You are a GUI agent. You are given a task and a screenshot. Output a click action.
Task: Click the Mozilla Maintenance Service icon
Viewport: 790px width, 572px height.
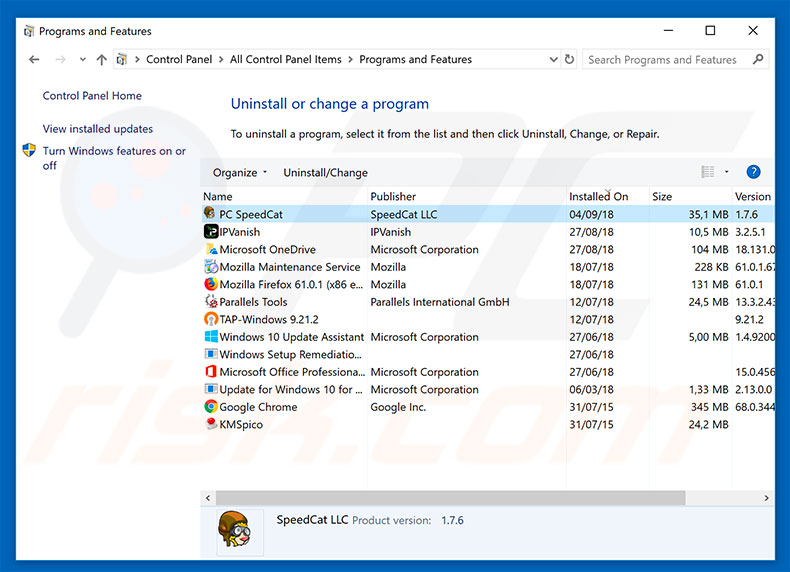tap(211, 266)
